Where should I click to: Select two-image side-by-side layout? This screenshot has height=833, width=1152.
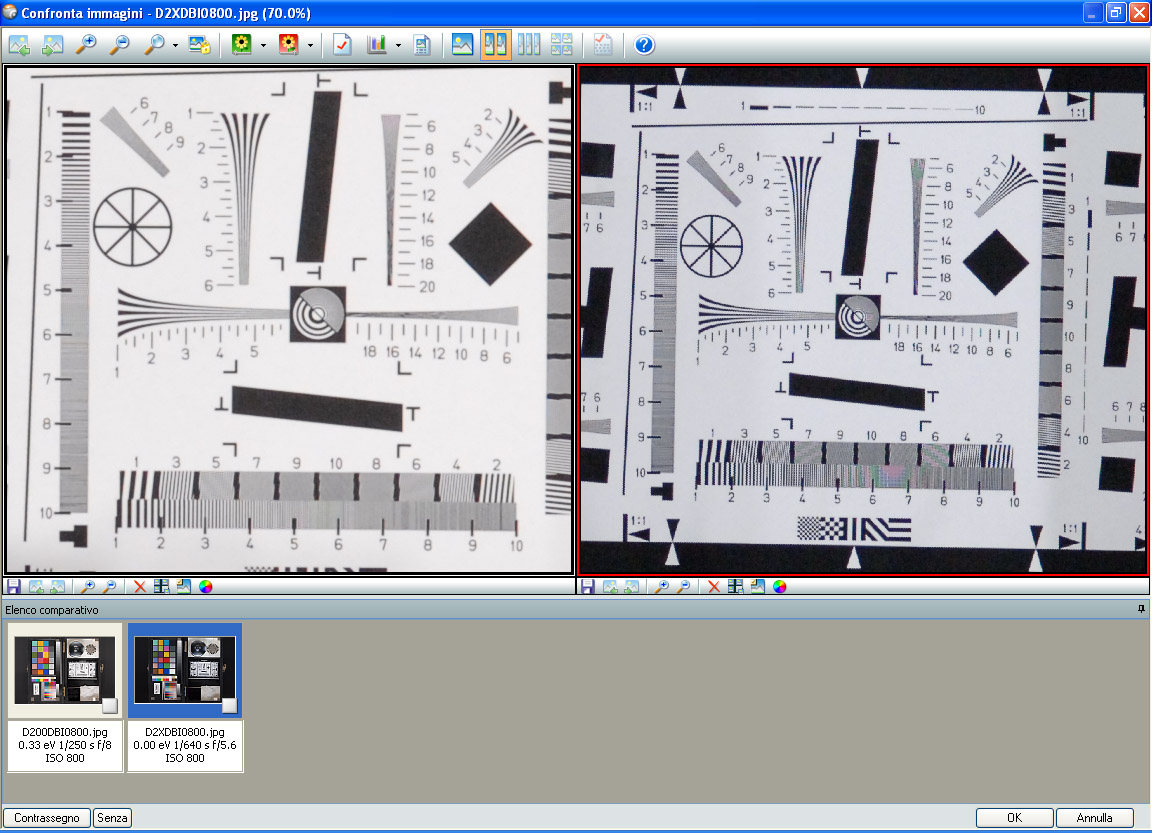coord(496,45)
